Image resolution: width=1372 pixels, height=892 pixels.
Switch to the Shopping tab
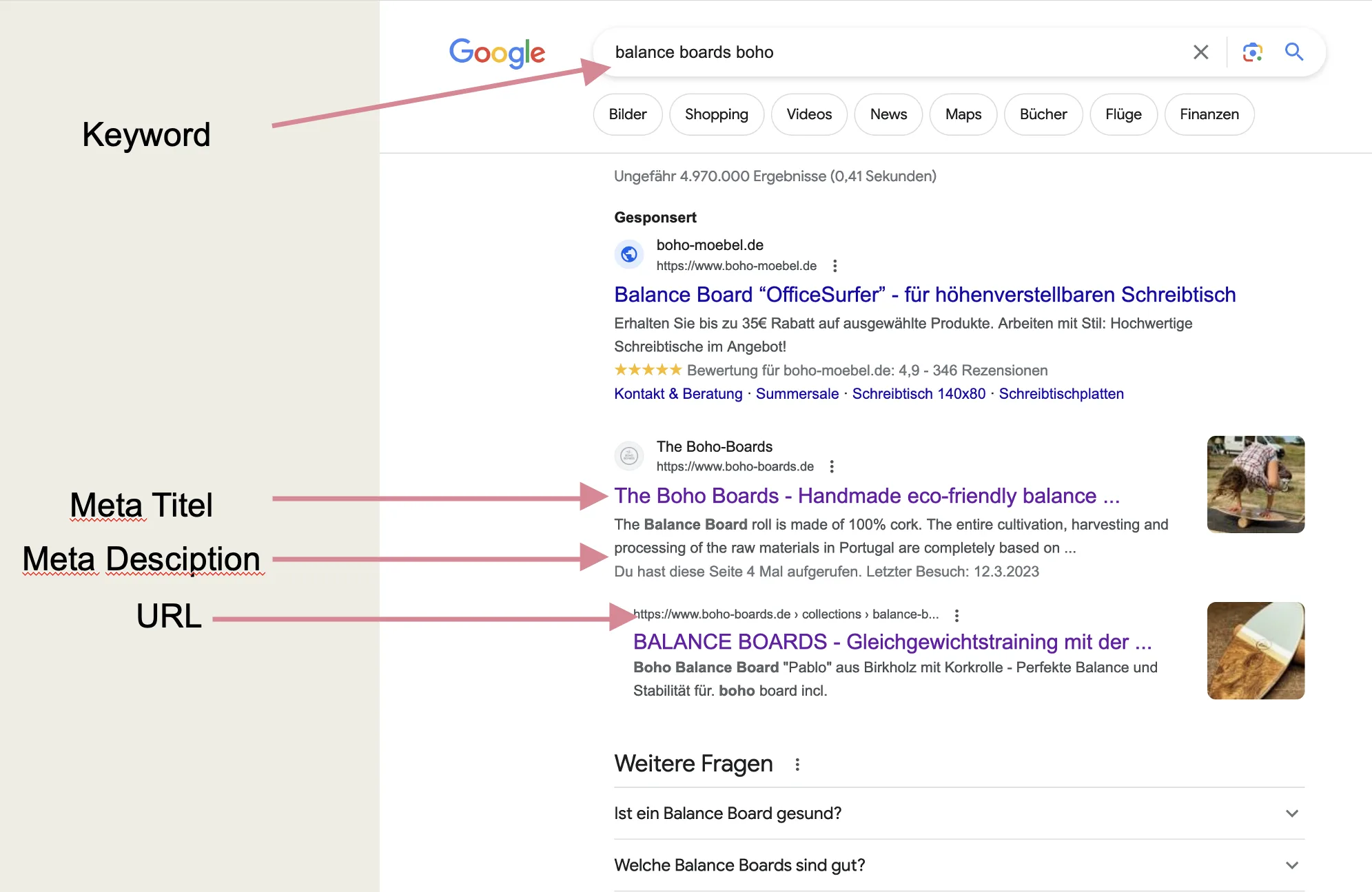click(716, 114)
